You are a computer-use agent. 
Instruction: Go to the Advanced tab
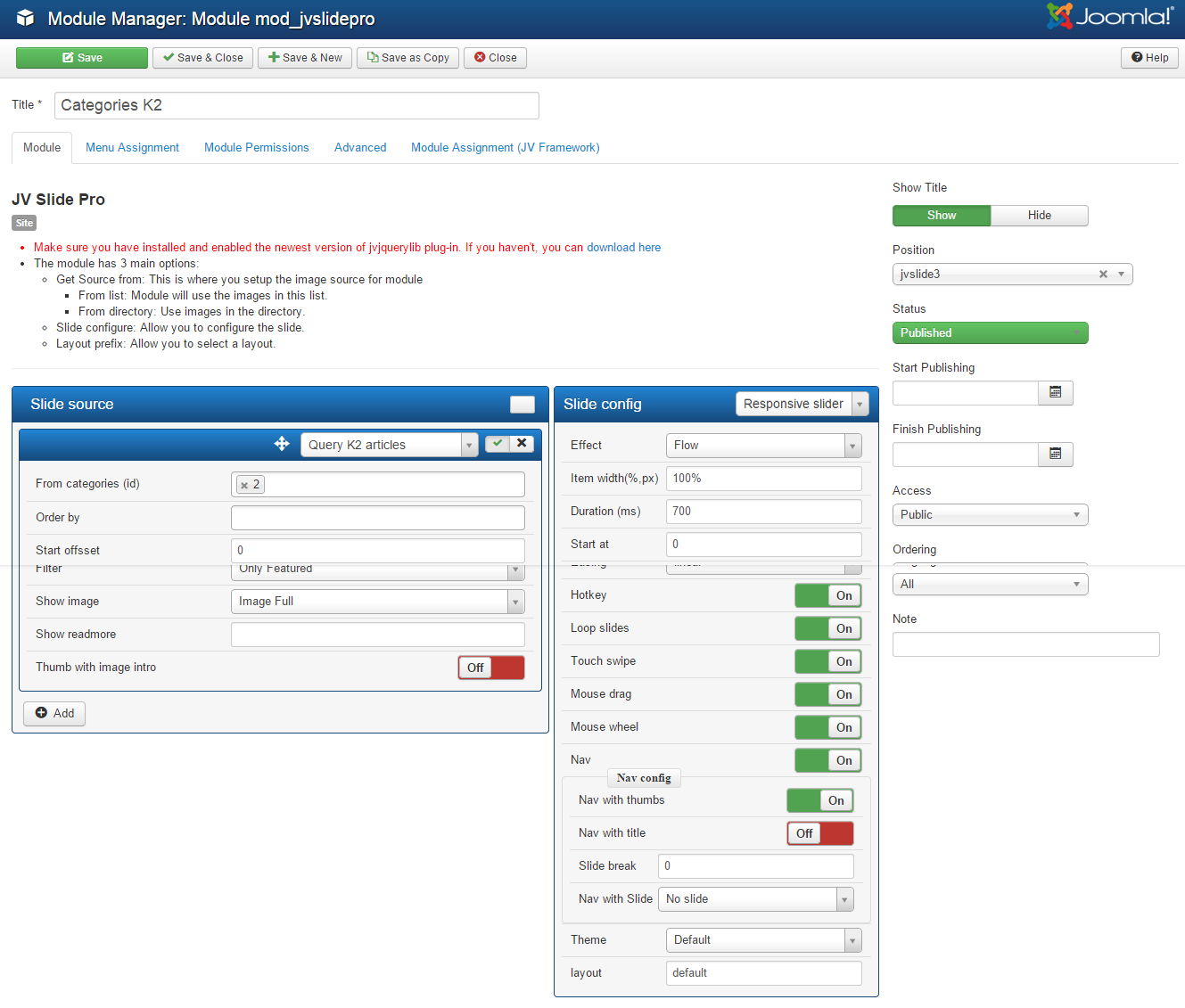[x=360, y=148]
